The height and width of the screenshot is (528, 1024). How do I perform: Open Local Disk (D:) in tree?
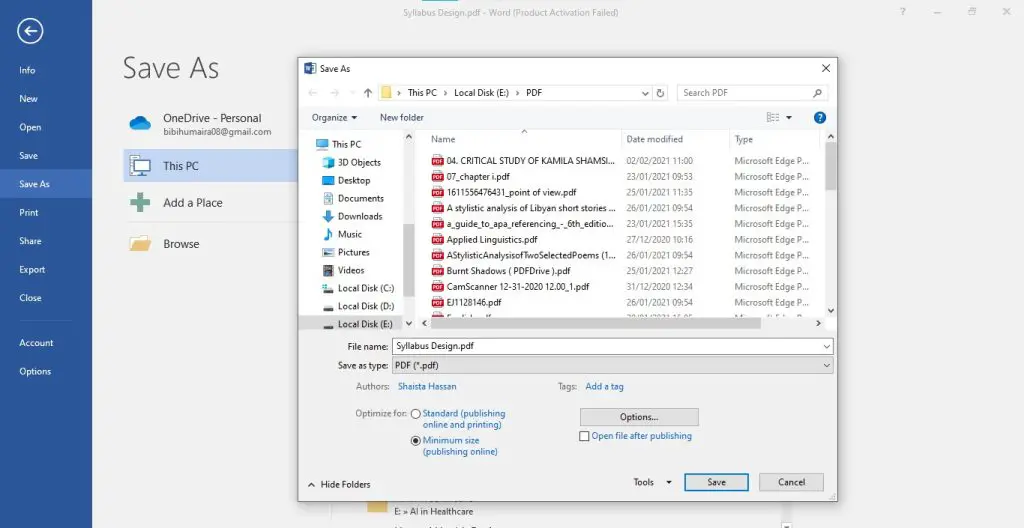click(x=366, y=306)
